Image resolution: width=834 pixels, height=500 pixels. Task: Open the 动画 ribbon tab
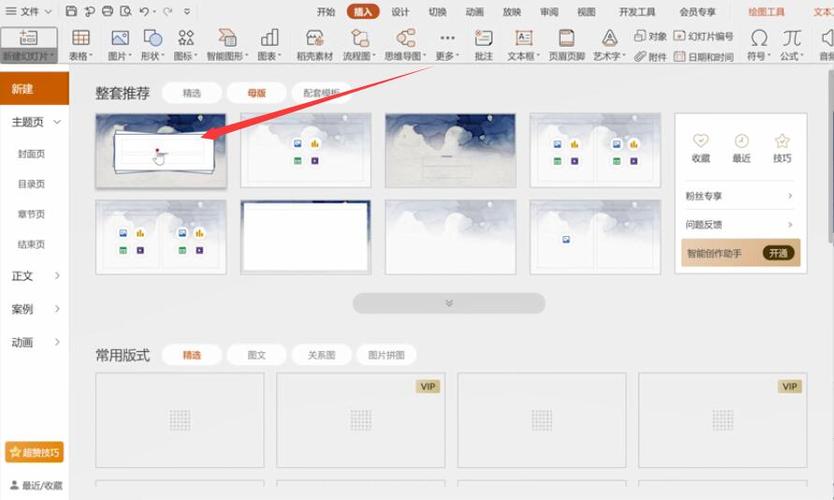point(475,12)
